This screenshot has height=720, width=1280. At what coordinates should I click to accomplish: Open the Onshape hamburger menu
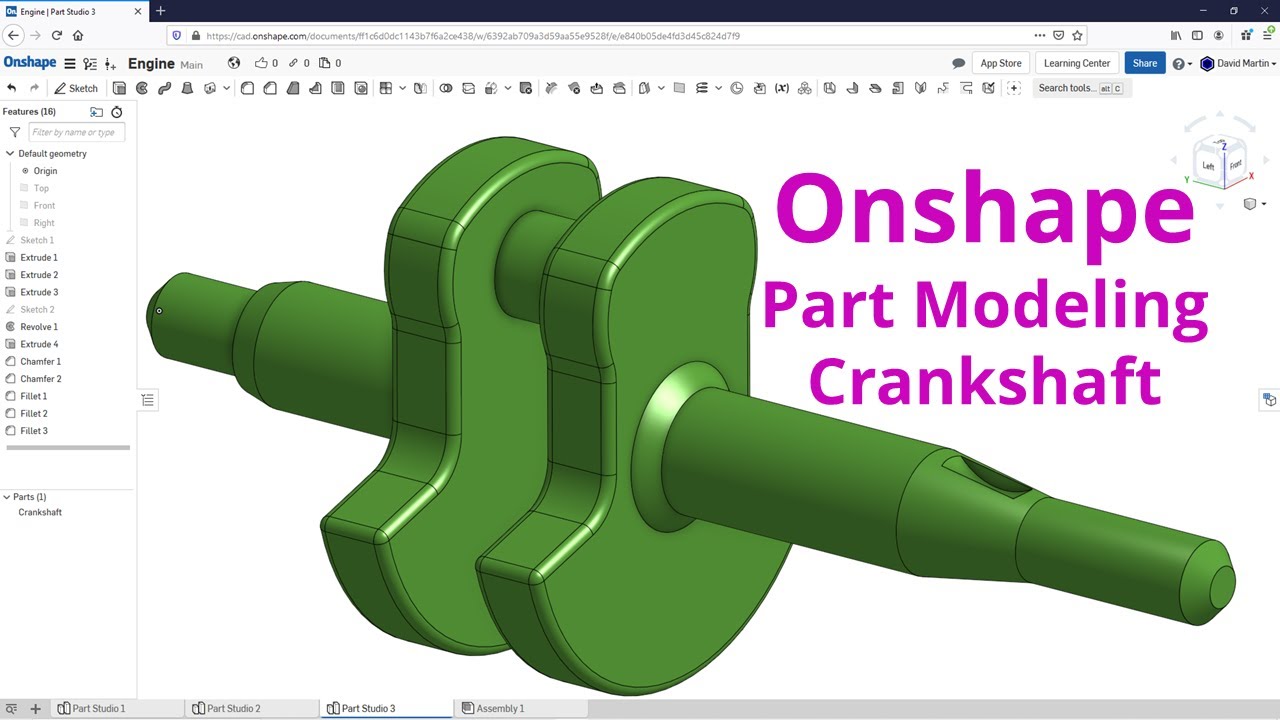click(x=70, y=63)
